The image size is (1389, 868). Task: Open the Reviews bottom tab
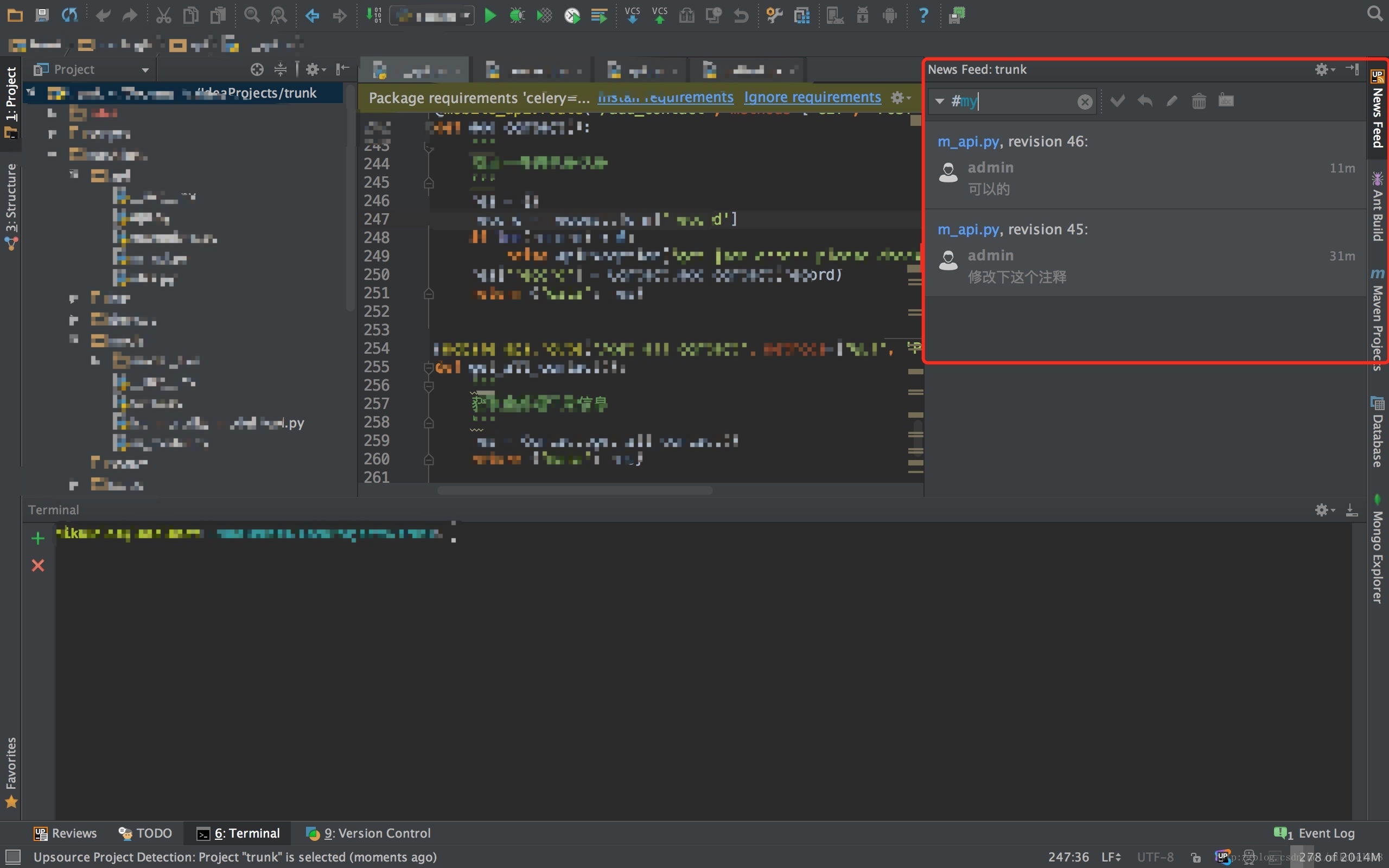point(66,833)
